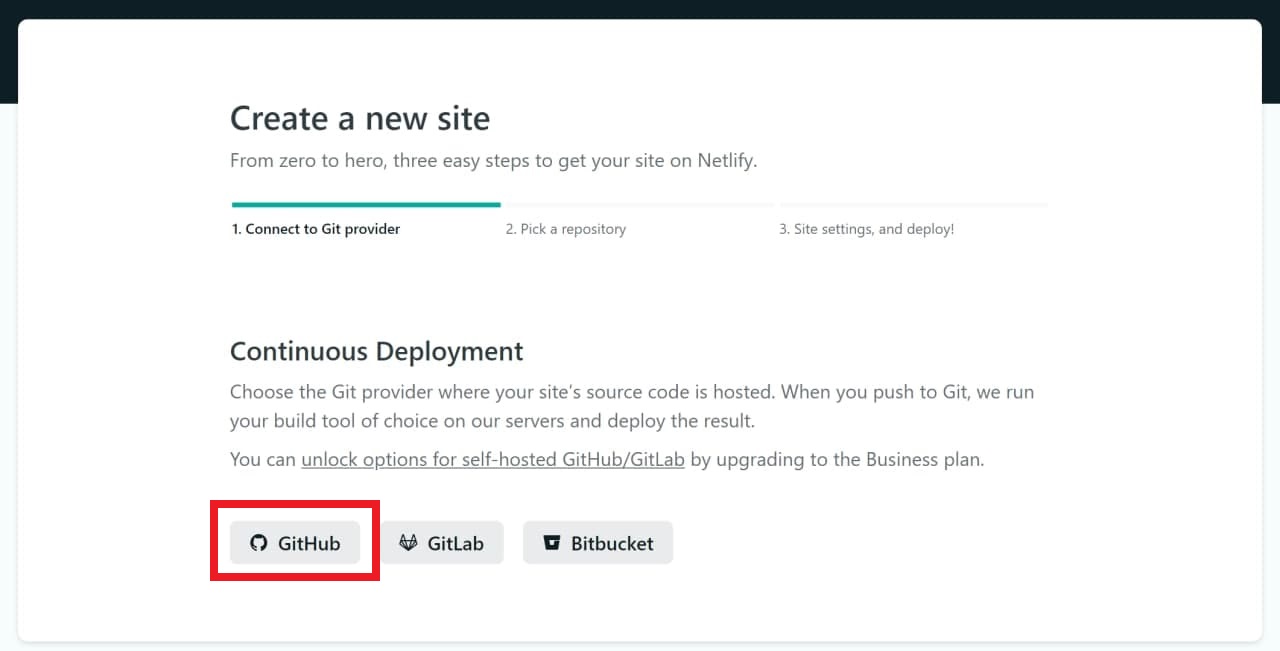Connect using the GitHub button

(295, 543)
